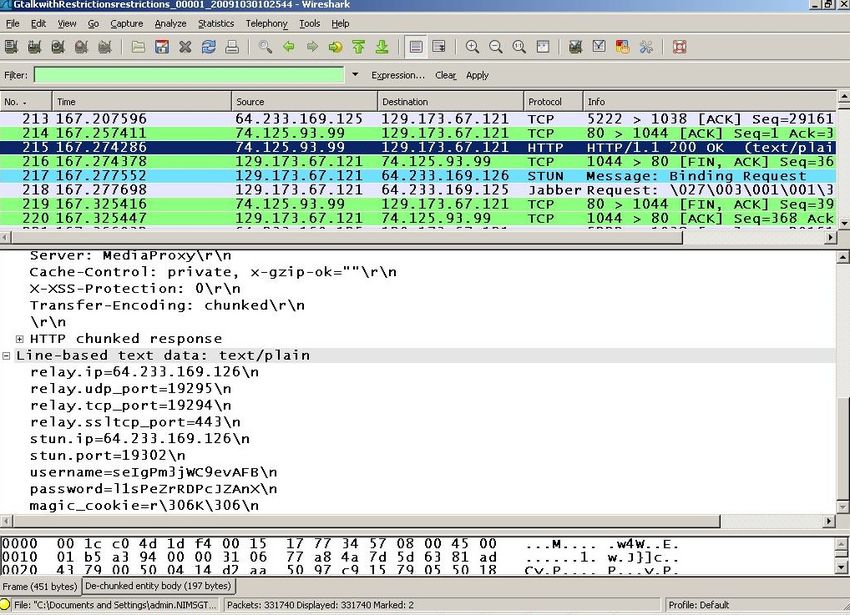Switch to De-chunked entity body tab
This screenshot has width=850, height=615.
point(158,586)
